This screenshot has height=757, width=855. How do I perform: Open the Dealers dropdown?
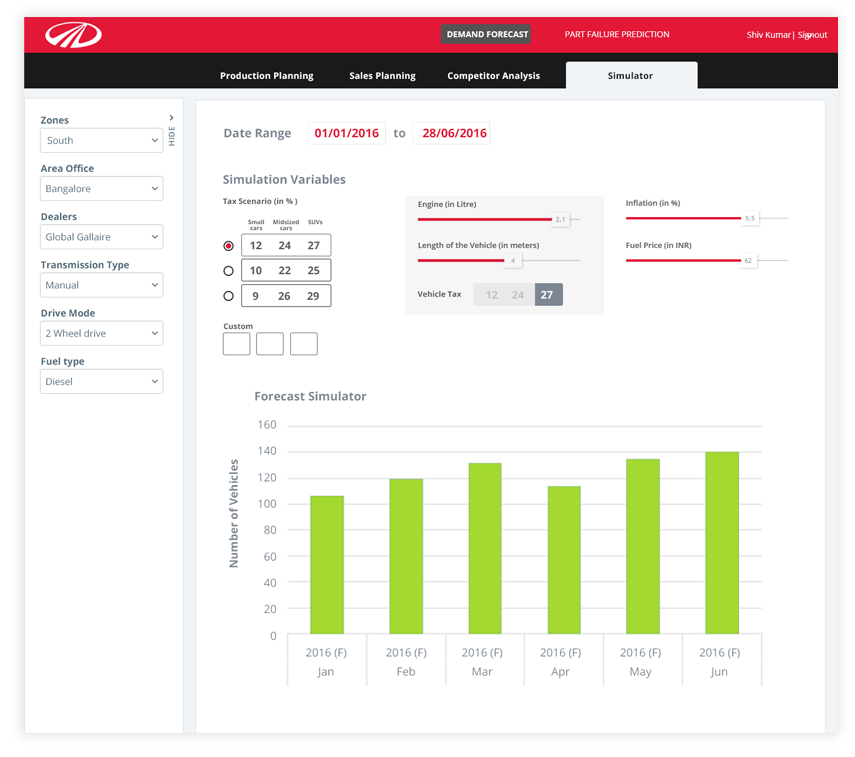coord(101,237)
